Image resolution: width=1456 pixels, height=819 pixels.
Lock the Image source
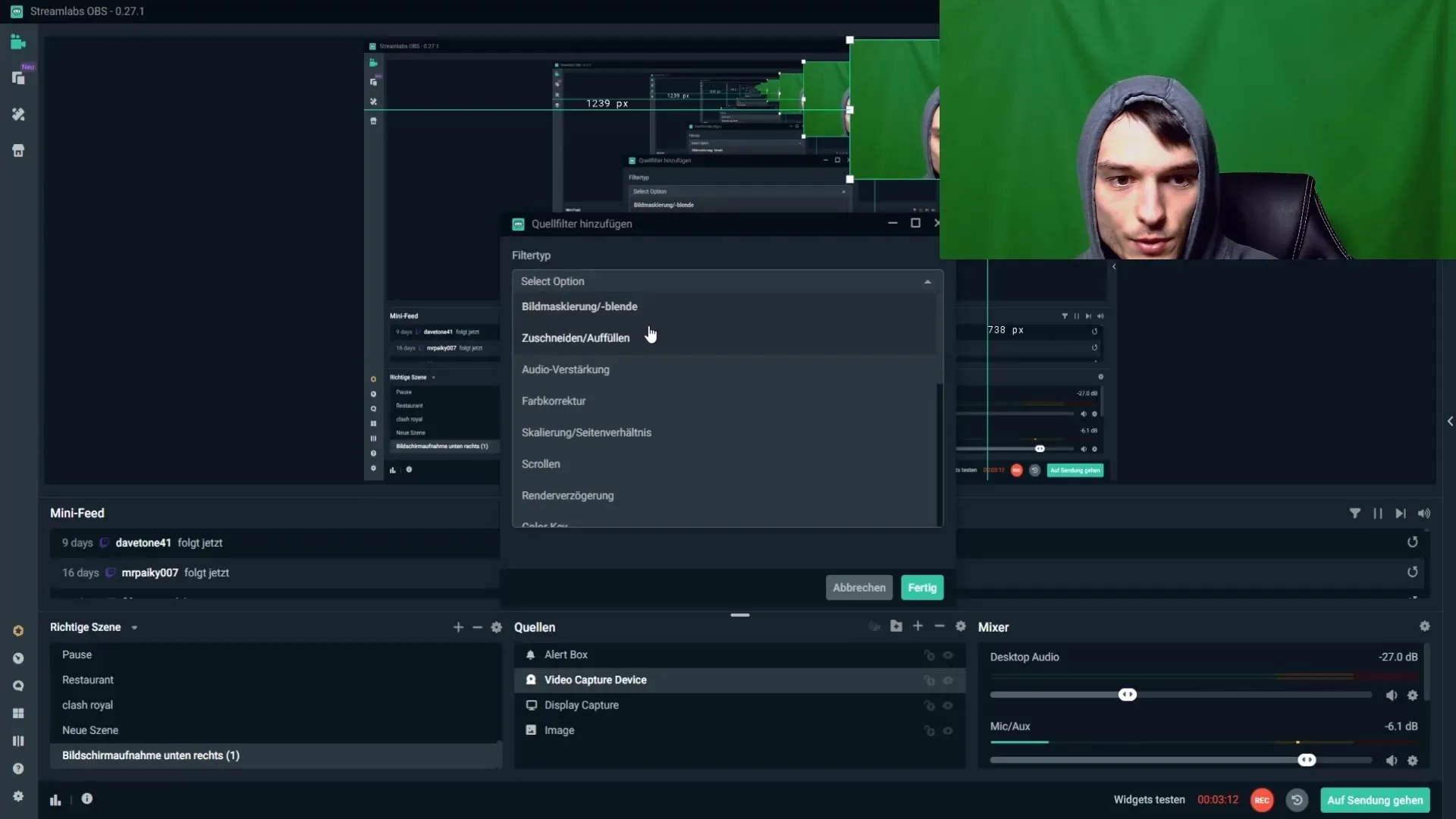pyautogui.click(x=929, y=731)
